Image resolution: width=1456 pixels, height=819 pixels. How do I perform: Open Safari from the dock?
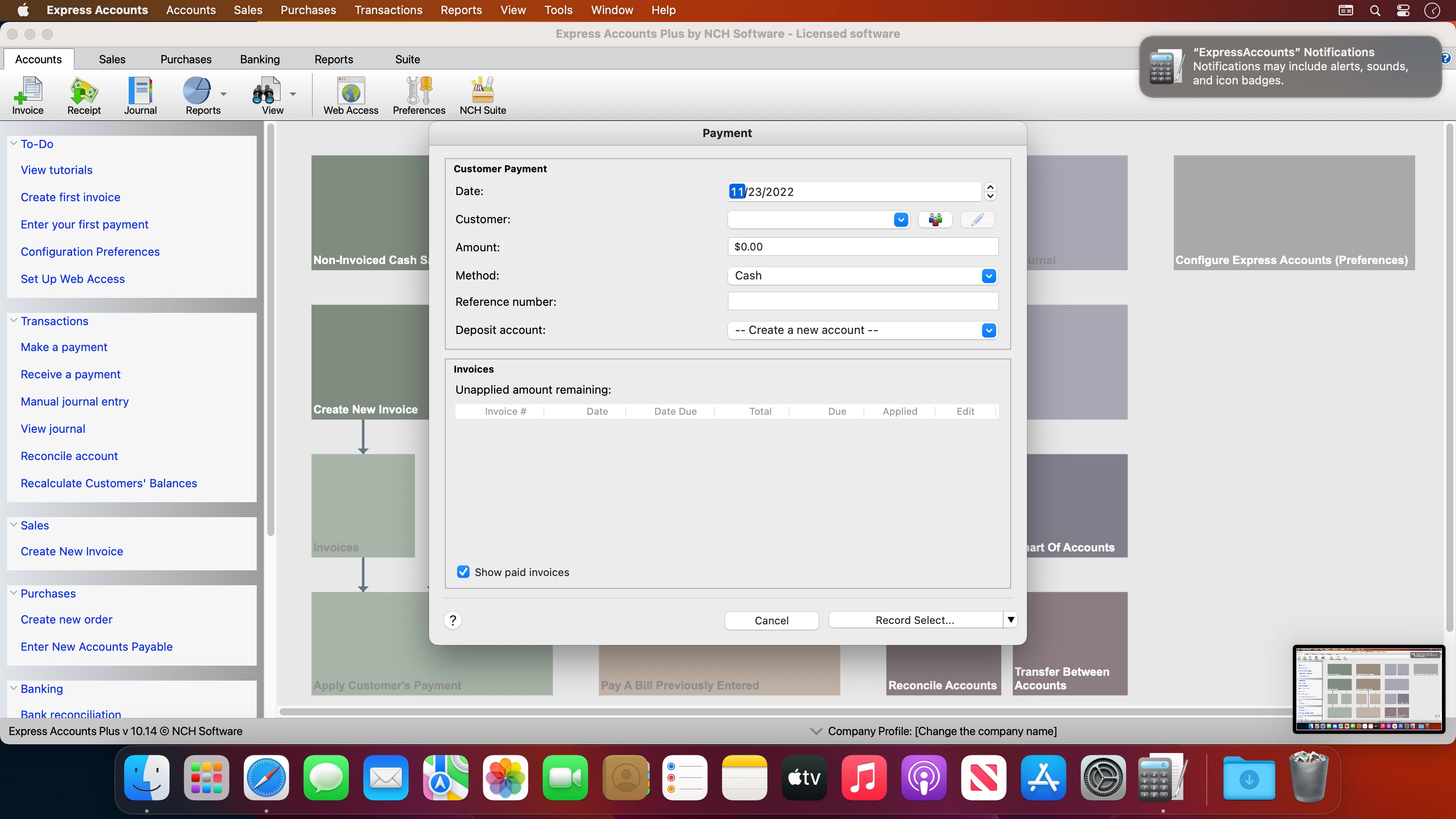pos(266,778)
